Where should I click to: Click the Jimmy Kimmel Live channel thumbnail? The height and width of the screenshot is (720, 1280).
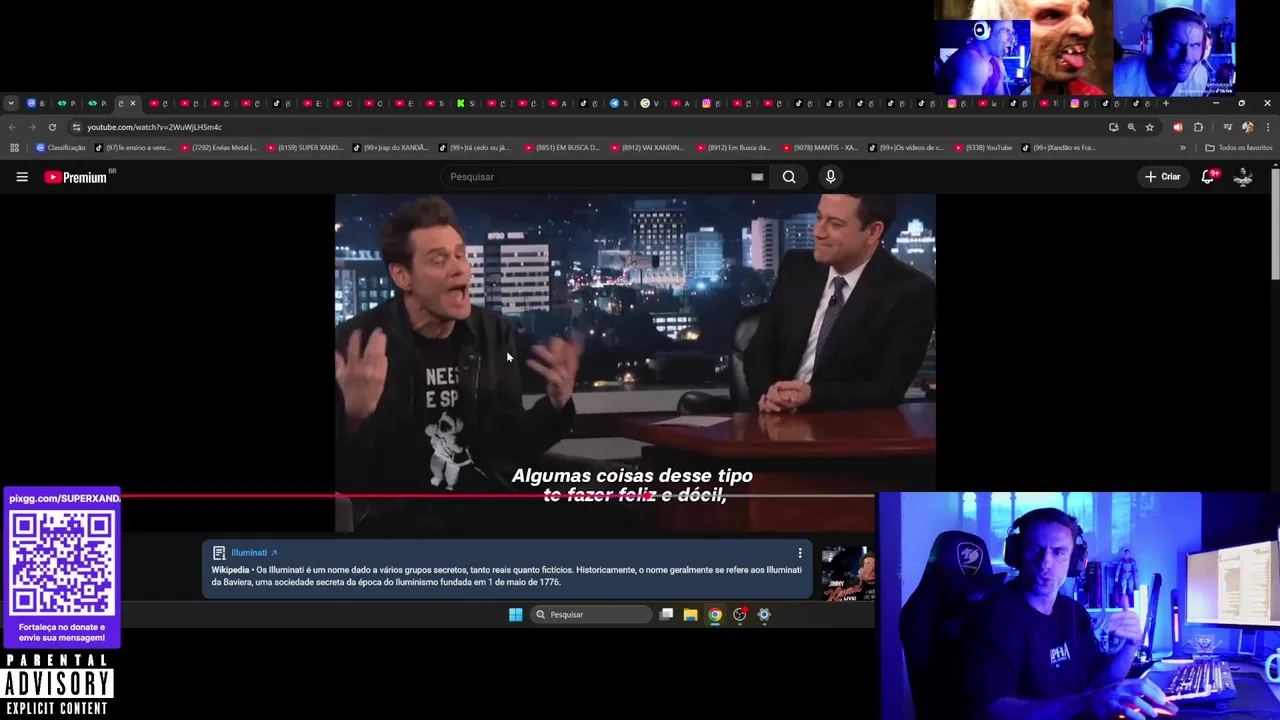pos(848,573)
